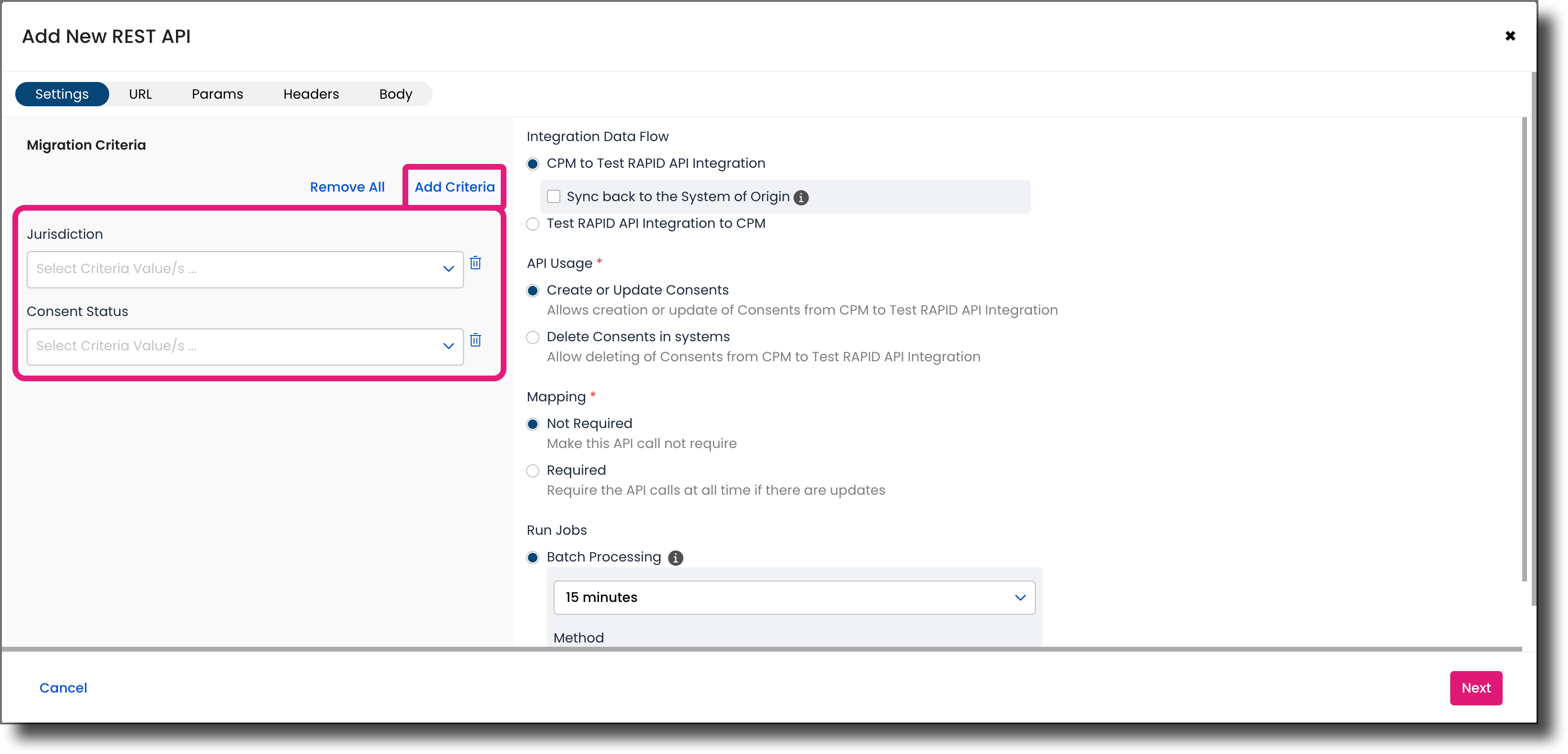
Task: Delete the Consent Status criteria trash icon
Action: point(476,341)
